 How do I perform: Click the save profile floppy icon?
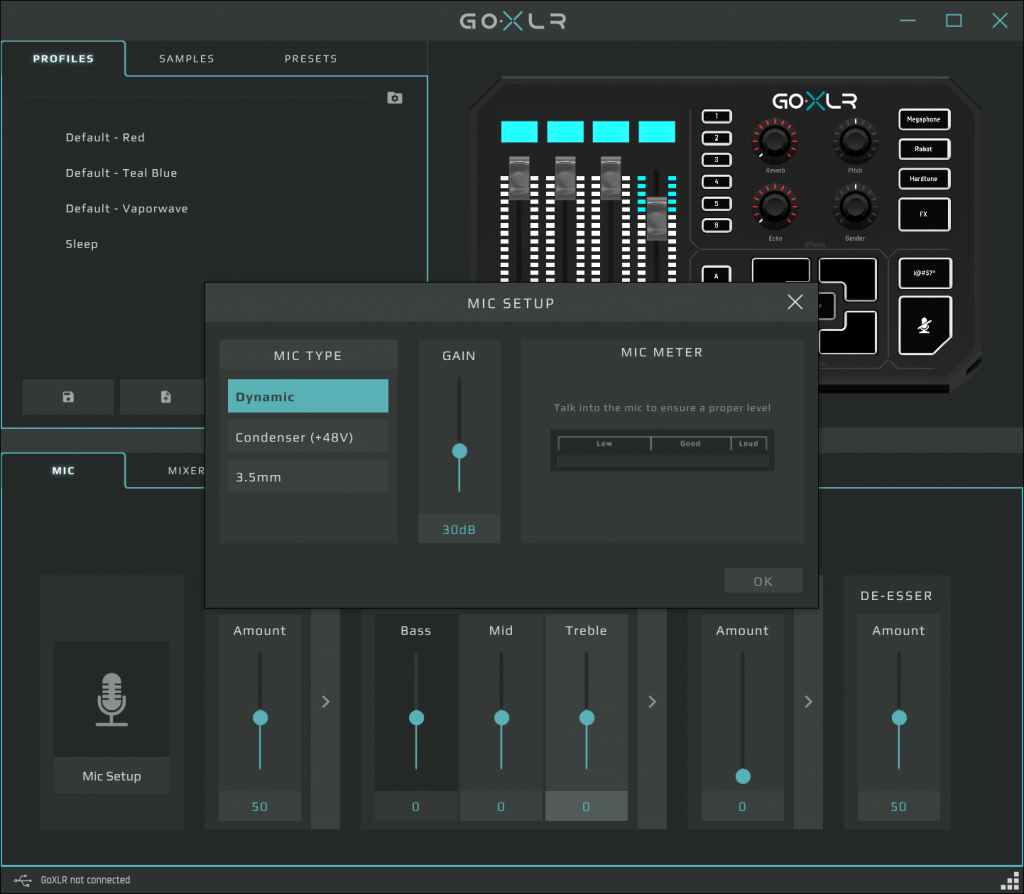68,396
